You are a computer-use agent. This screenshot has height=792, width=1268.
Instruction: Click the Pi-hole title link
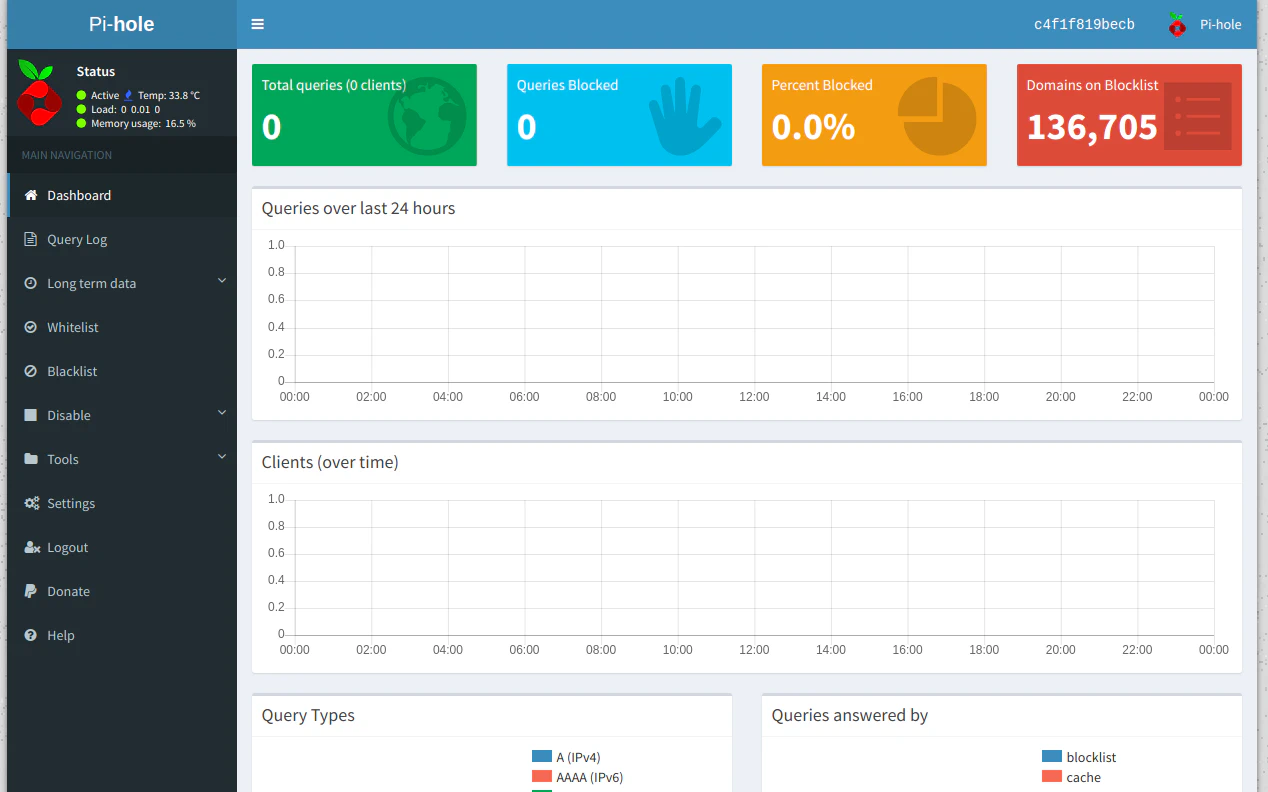(122, 24)
